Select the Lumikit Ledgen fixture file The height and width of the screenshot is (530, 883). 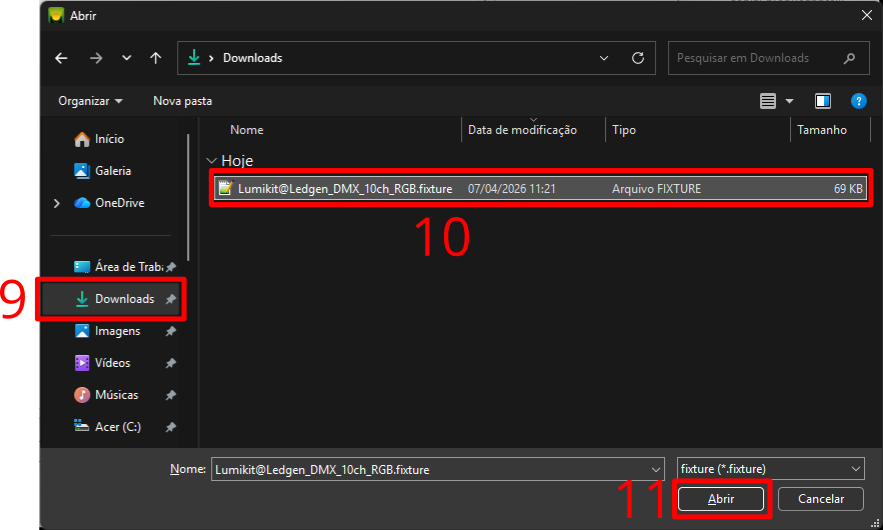[345, 188]
